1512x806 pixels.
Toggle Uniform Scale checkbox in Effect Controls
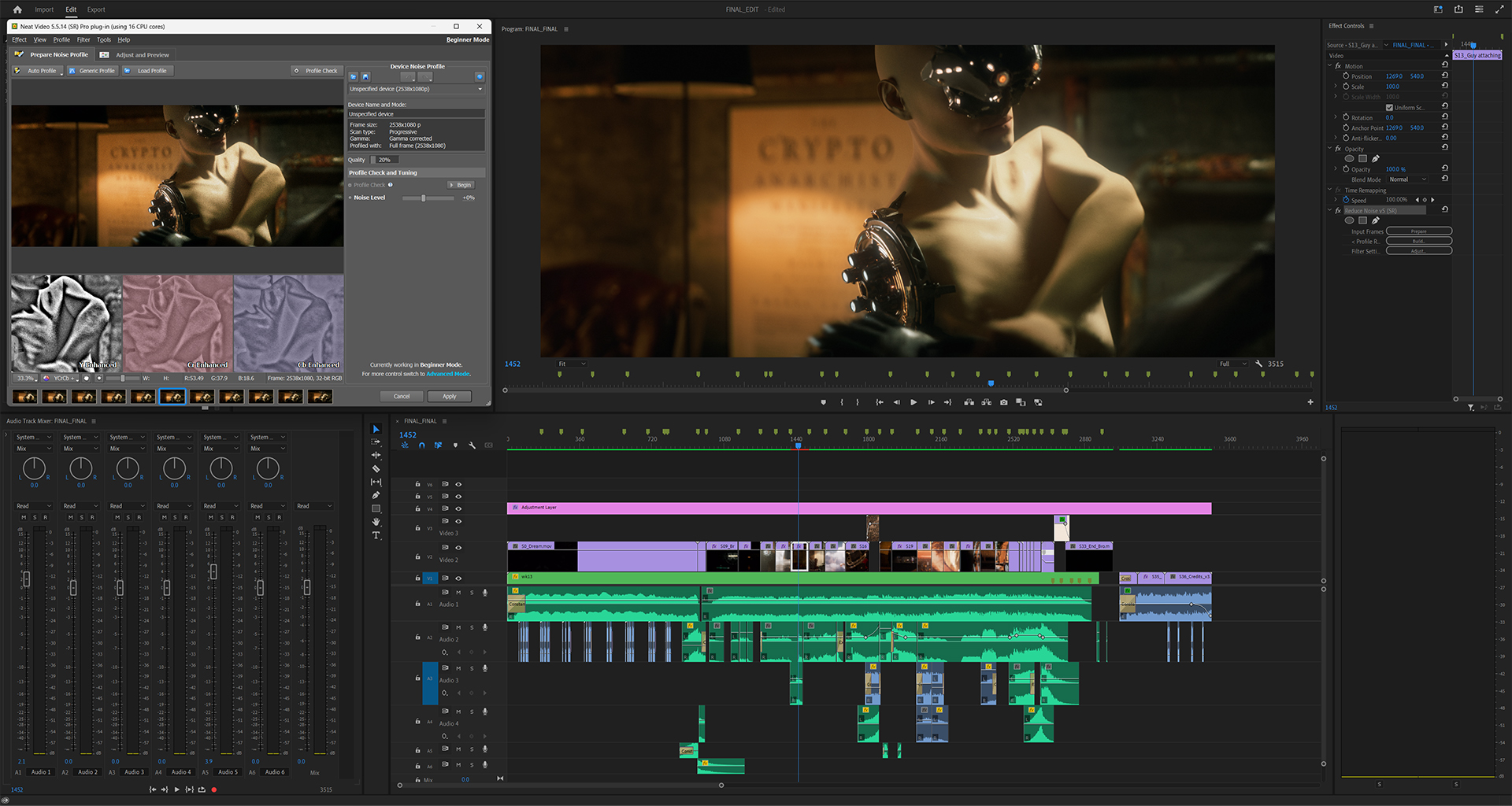click(x=1389, y=108)
